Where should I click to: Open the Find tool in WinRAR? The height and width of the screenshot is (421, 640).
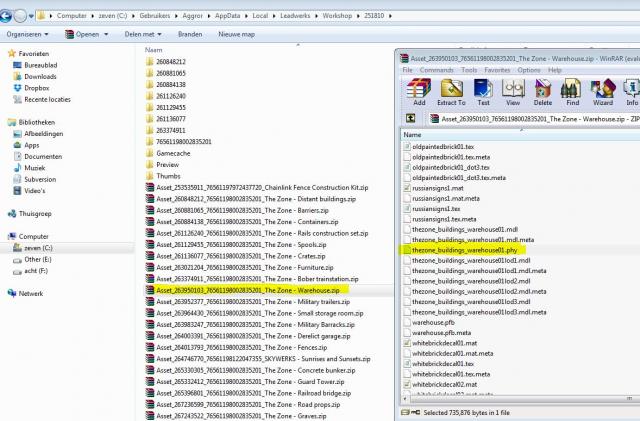[x=572, y=92]
